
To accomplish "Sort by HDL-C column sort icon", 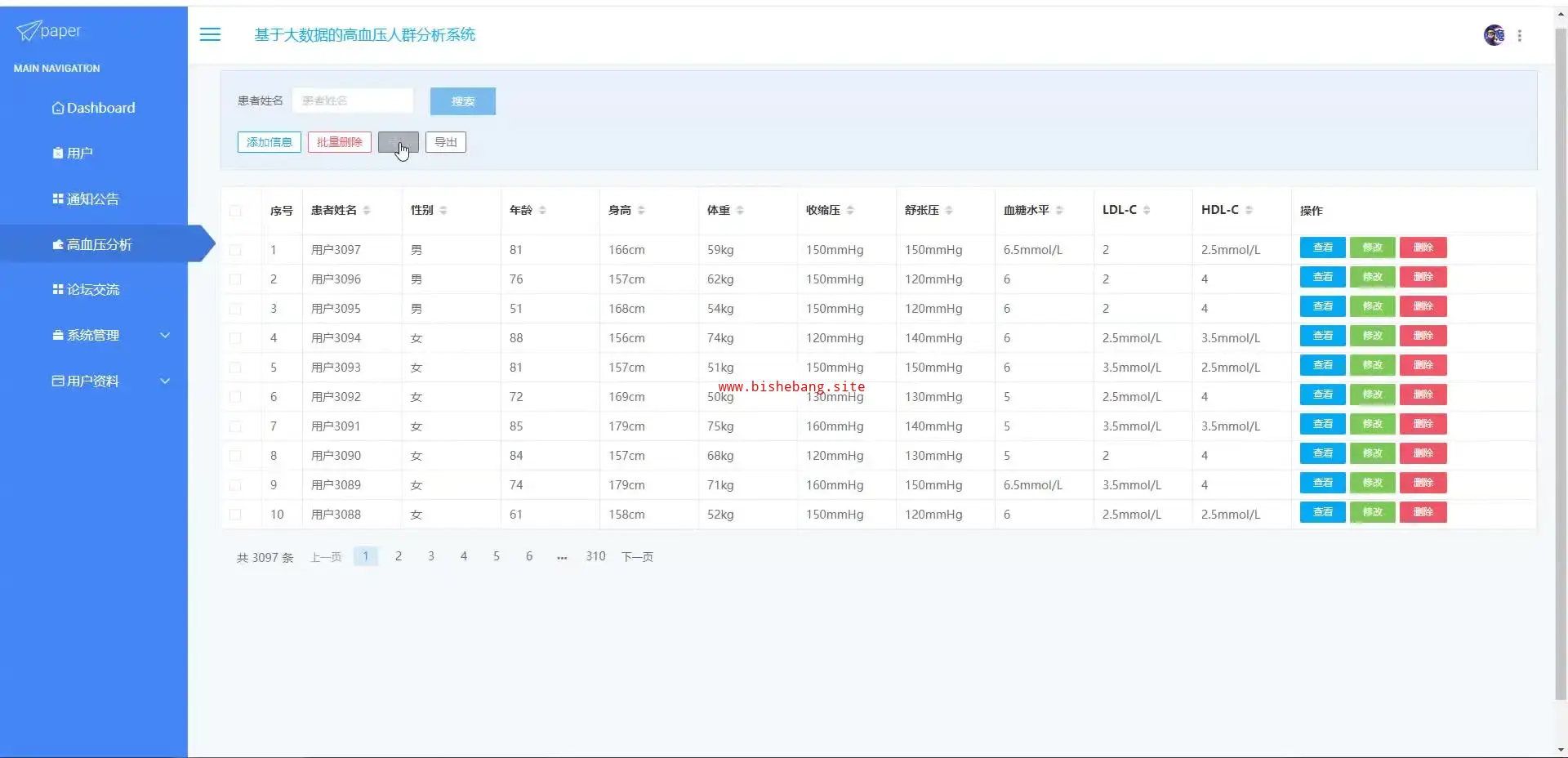I will tap(1249, 211).
